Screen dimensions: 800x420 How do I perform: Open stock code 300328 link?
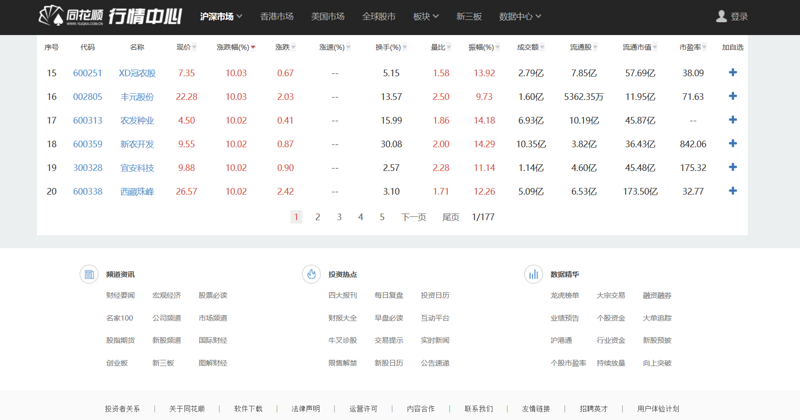point(87,167)
